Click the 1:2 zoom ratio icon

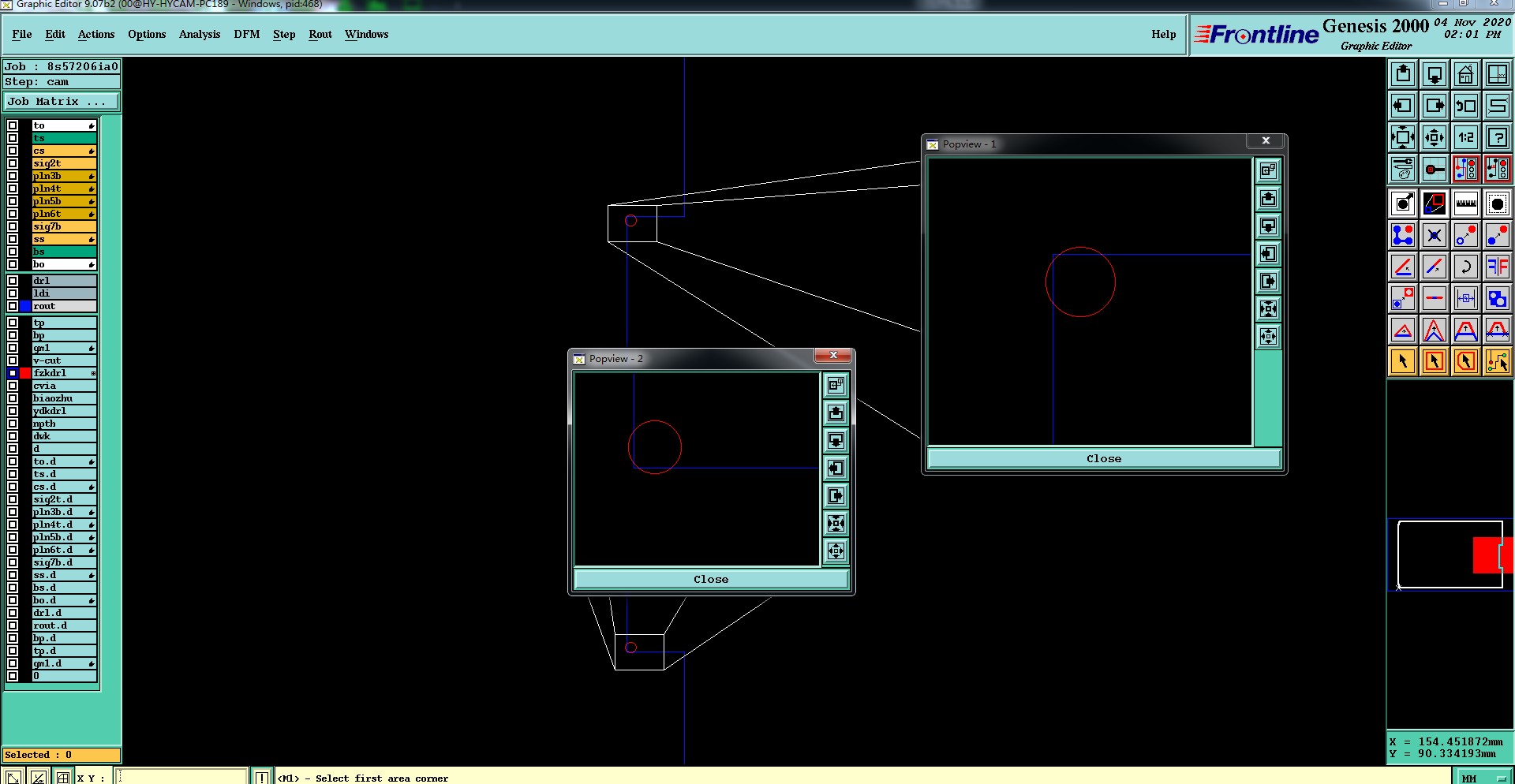pos(1466,137)
